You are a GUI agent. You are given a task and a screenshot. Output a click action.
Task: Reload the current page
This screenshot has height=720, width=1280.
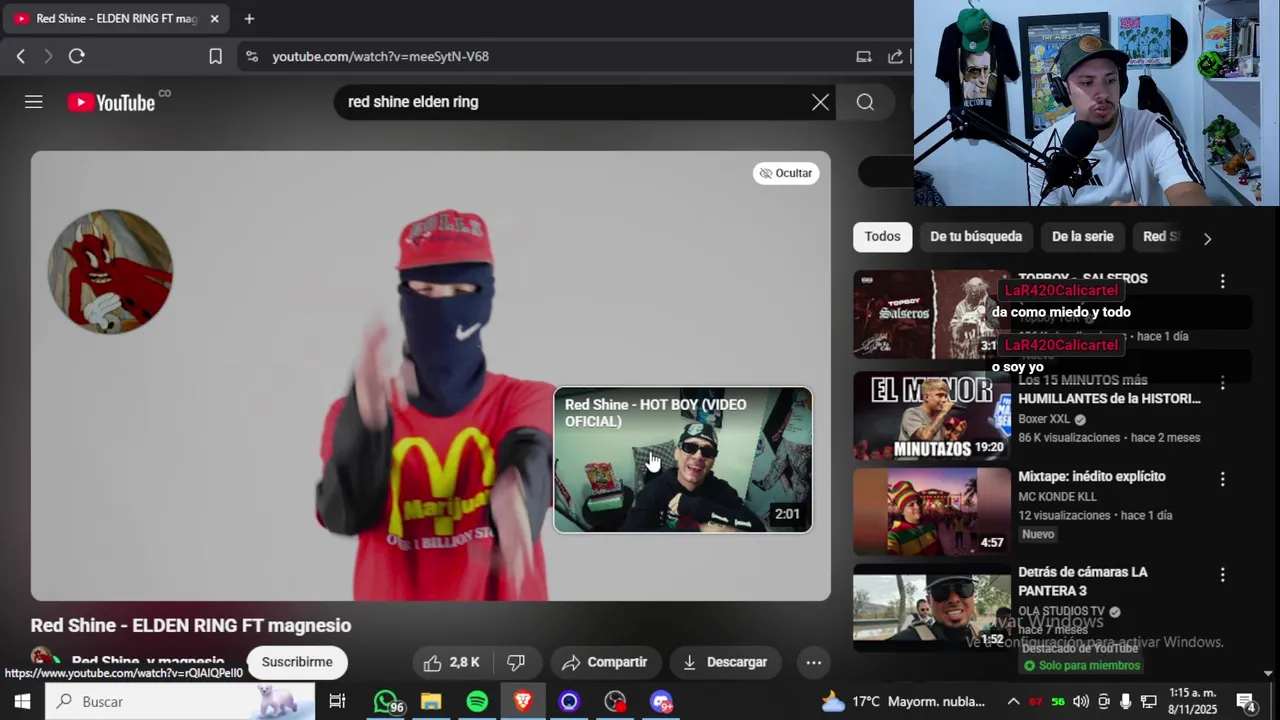point(76,56)
